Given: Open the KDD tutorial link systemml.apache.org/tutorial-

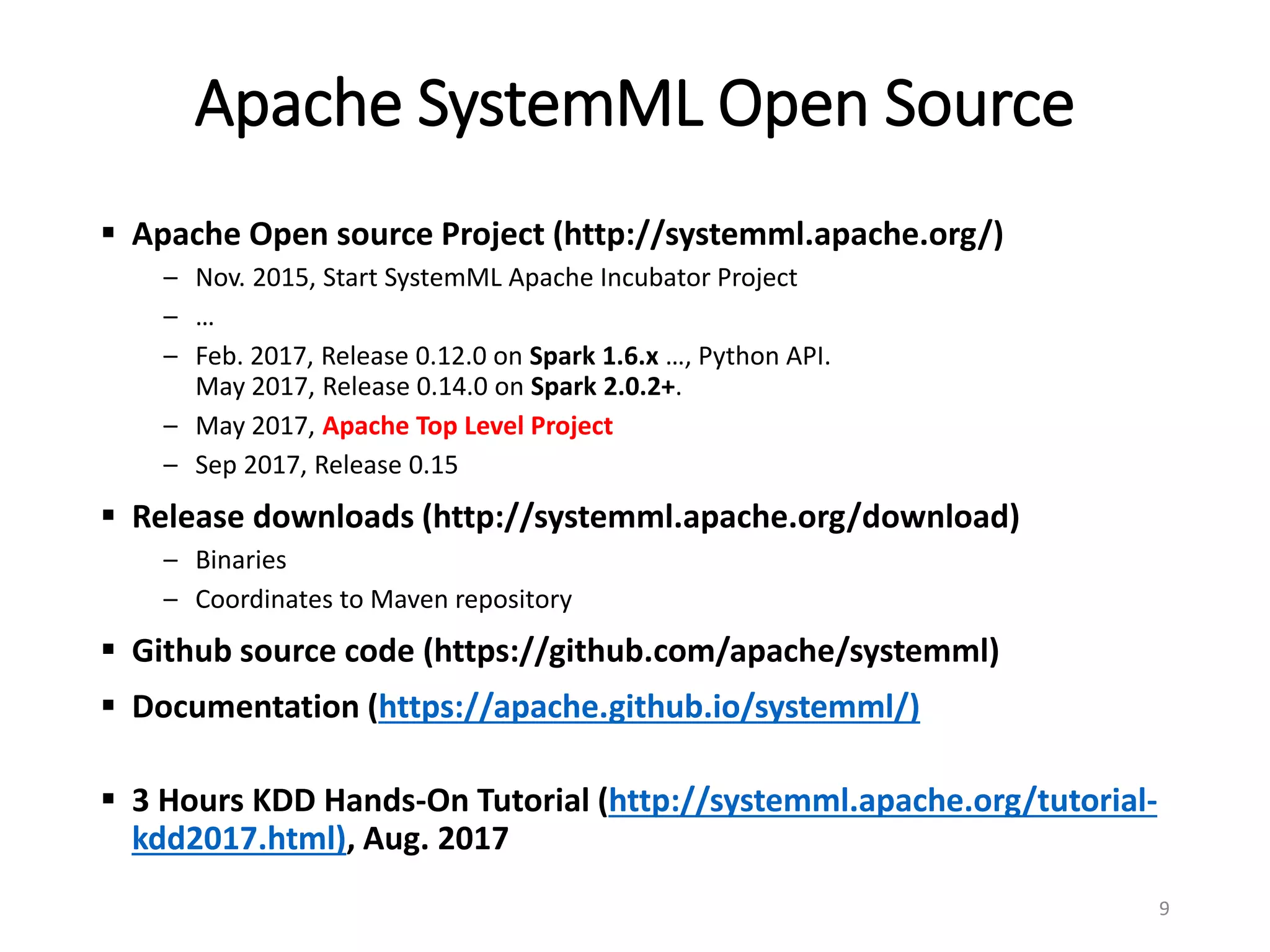Looking at the screenshot, I should [883, 801].
